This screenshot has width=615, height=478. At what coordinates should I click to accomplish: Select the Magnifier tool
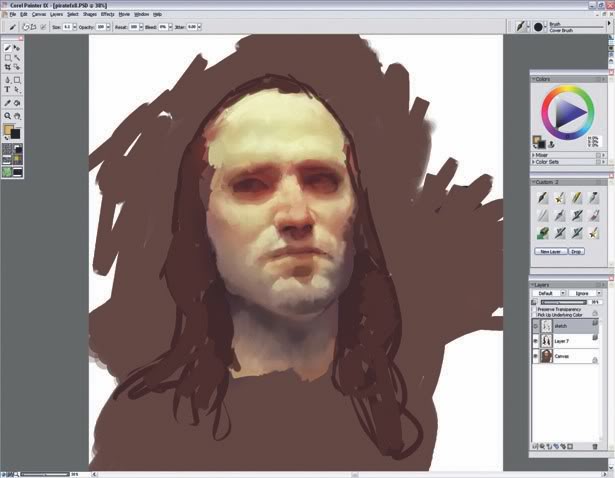click(7, 116)
